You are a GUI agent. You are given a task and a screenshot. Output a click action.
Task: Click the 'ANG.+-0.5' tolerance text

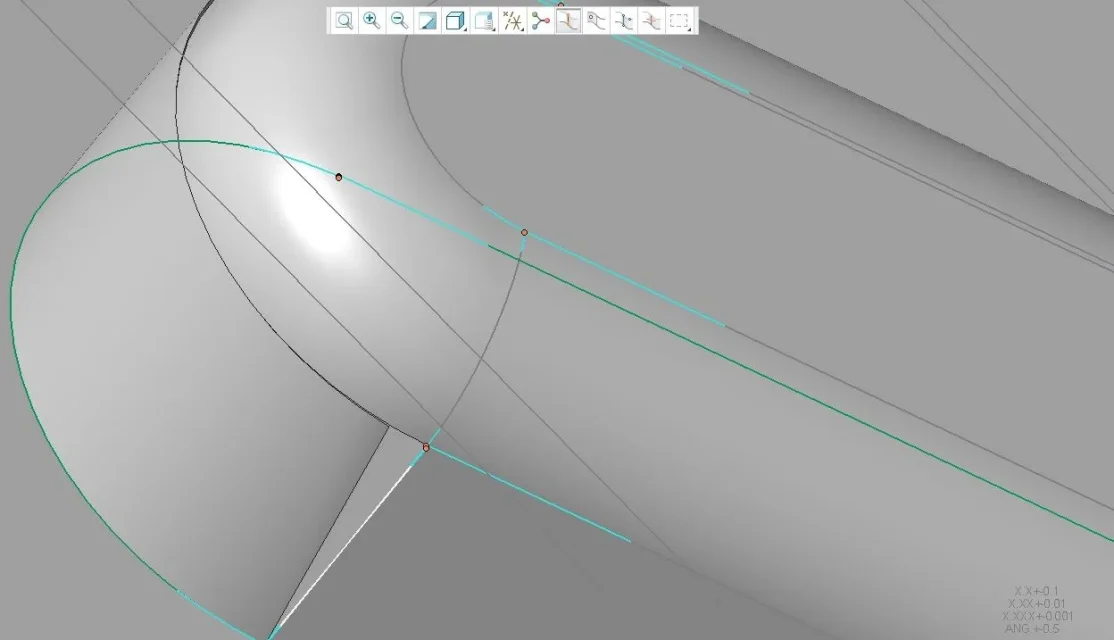pyautogui.click(x=1032, y=629)
